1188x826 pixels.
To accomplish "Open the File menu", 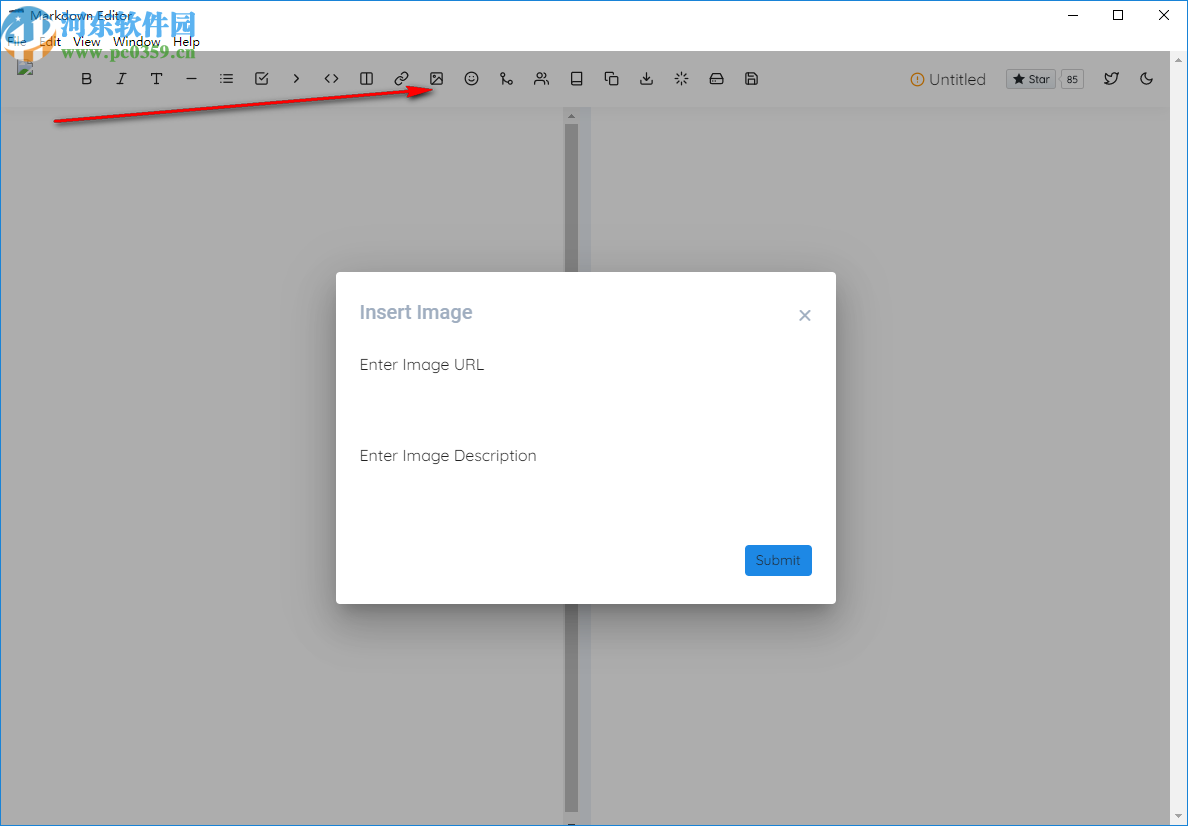I will coord(17,42).
